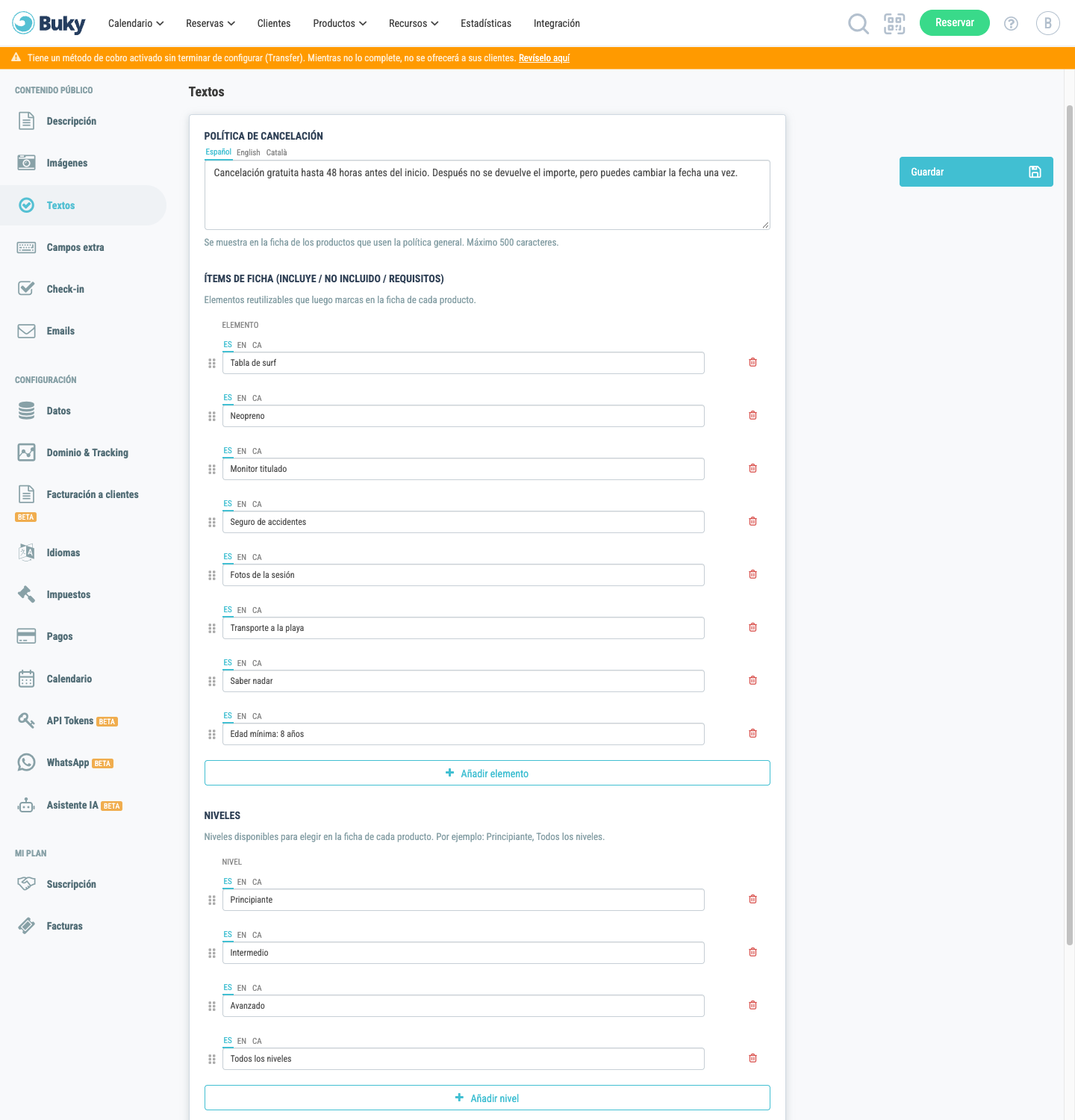Go to the Buky logo home
Screen dimensions: 1075x1120
pyautogui.click(x=49, y=23)
